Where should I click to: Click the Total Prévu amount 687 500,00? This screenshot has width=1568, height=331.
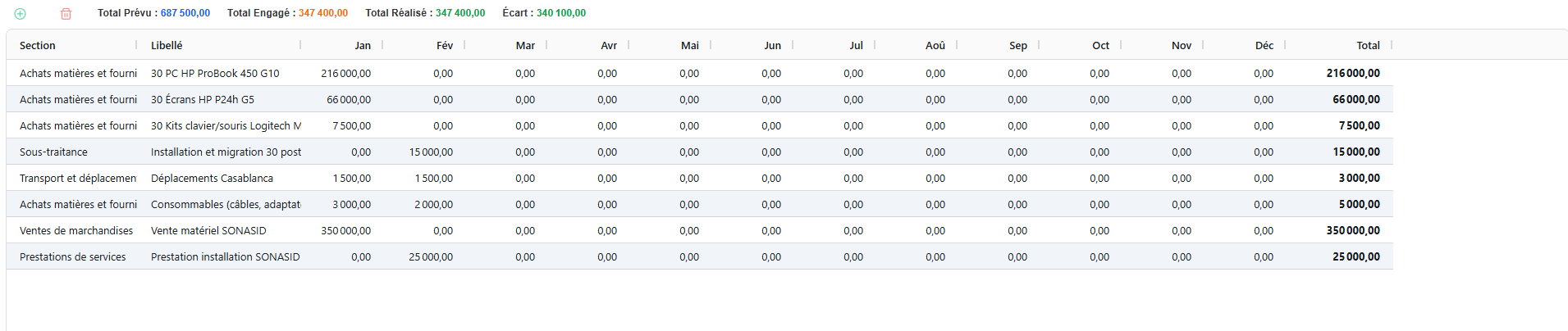click(185, 13)
